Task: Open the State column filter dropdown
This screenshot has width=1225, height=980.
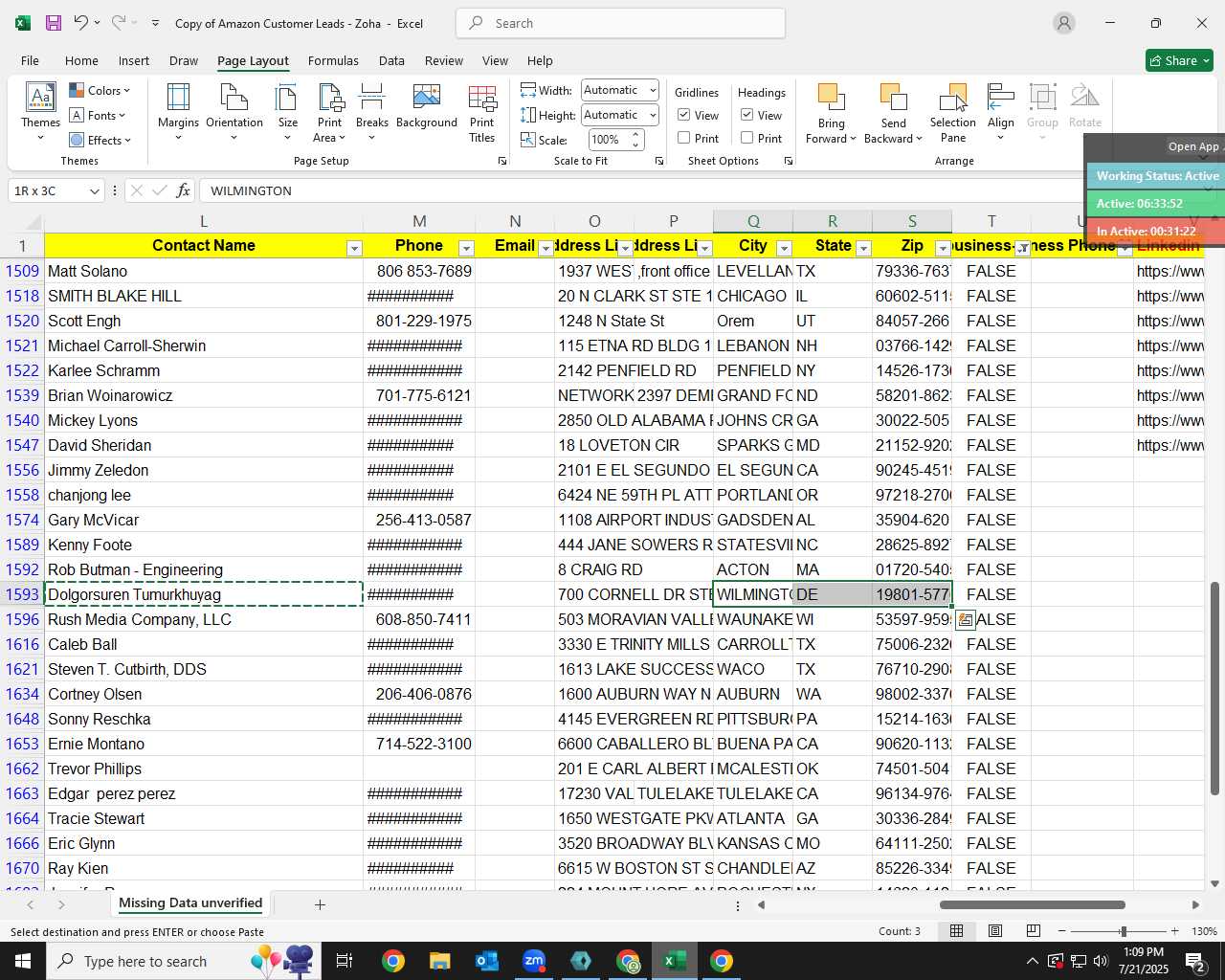Action: pos(863,249)
